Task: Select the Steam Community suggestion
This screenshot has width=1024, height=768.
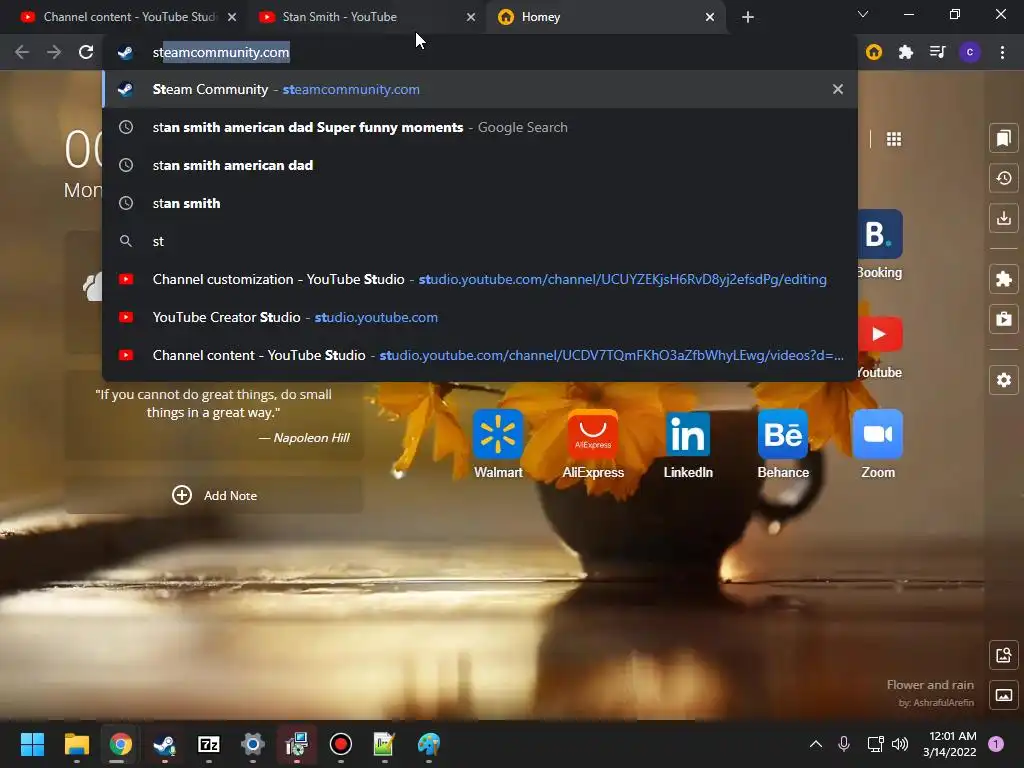Action: coord(480,89)
